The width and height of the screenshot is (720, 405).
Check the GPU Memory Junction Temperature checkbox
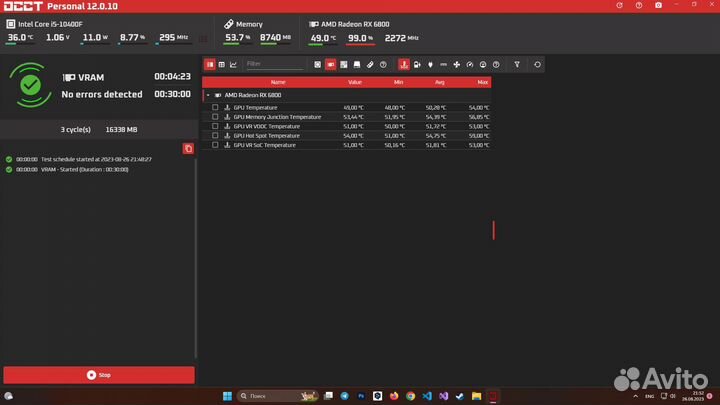tap(215, 117)
